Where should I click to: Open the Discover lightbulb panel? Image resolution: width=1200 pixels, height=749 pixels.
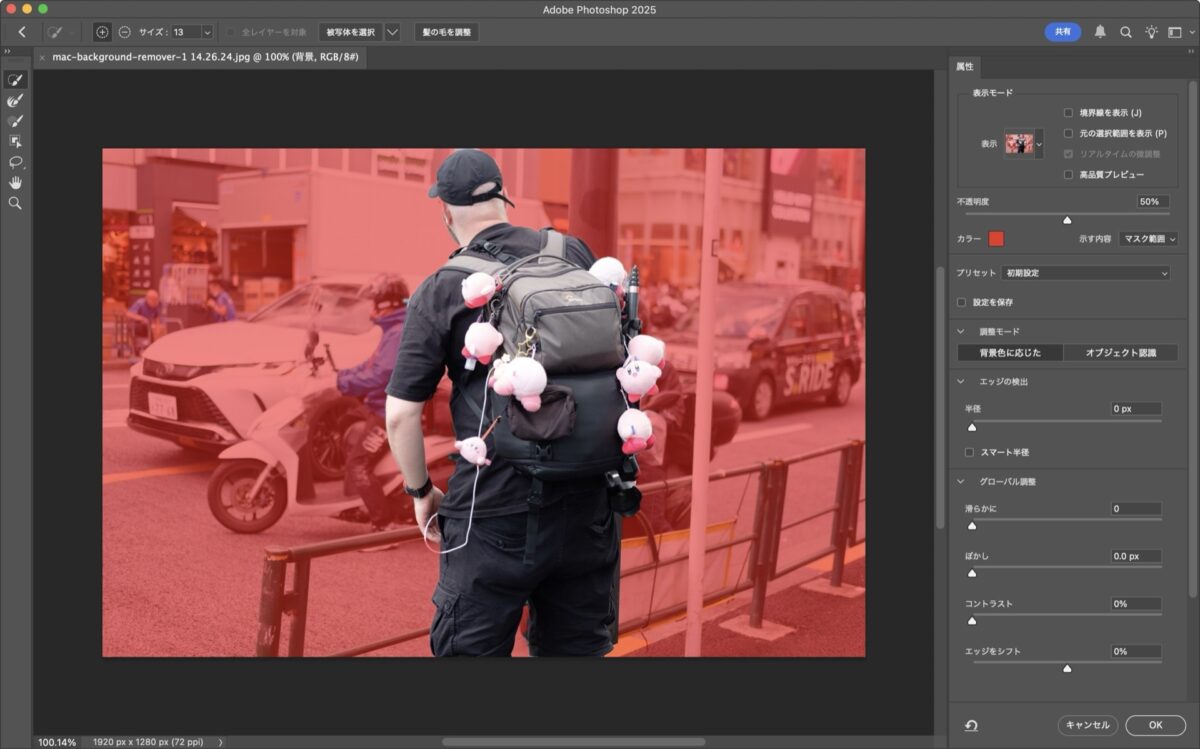pyautogui.click(x=1151, y=32)
